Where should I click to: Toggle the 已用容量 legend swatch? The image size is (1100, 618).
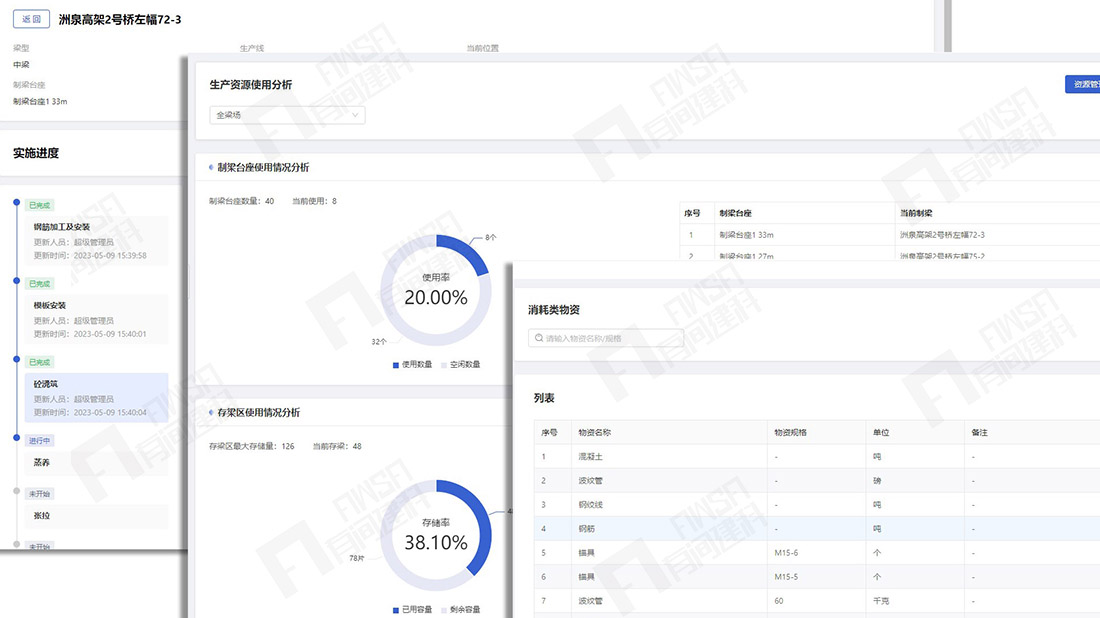[396, 610]
